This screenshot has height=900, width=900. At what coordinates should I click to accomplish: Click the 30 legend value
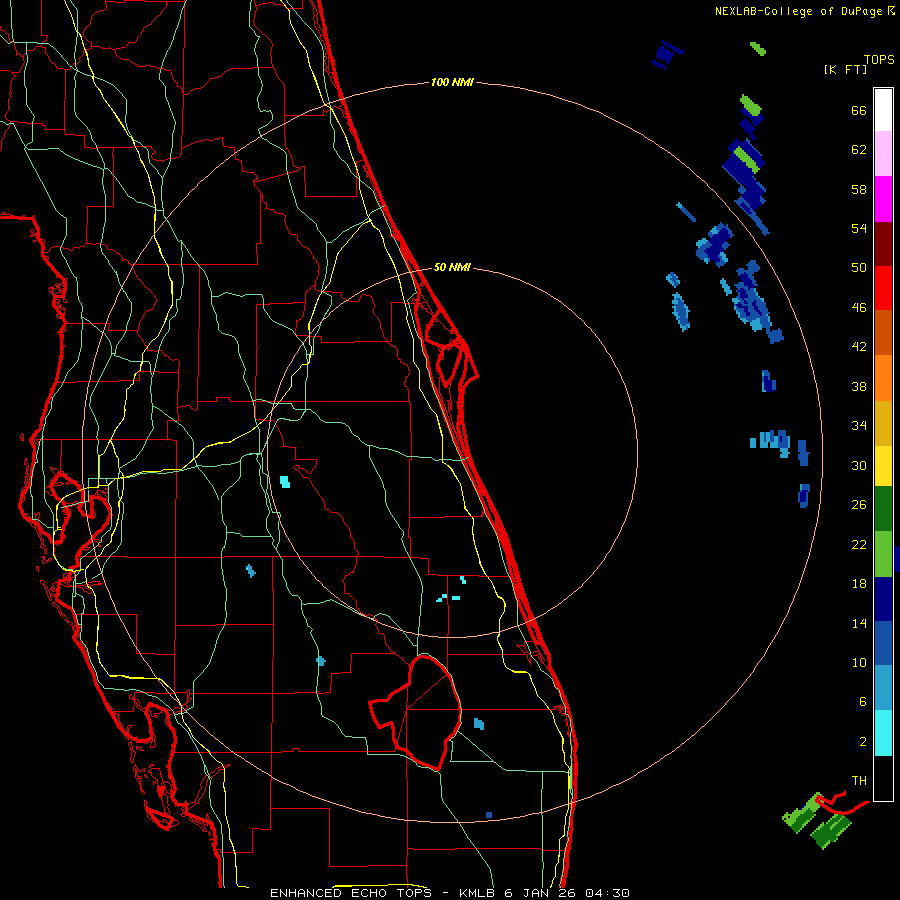[859, 465]
